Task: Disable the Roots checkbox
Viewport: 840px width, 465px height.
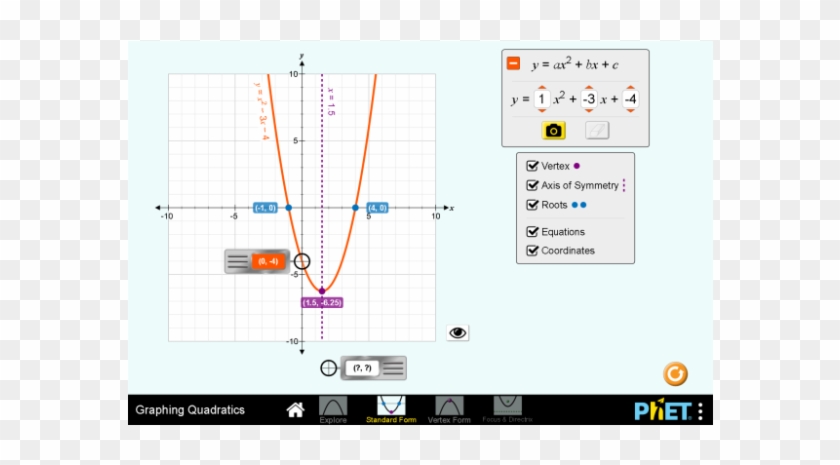Action: [532, 205]
